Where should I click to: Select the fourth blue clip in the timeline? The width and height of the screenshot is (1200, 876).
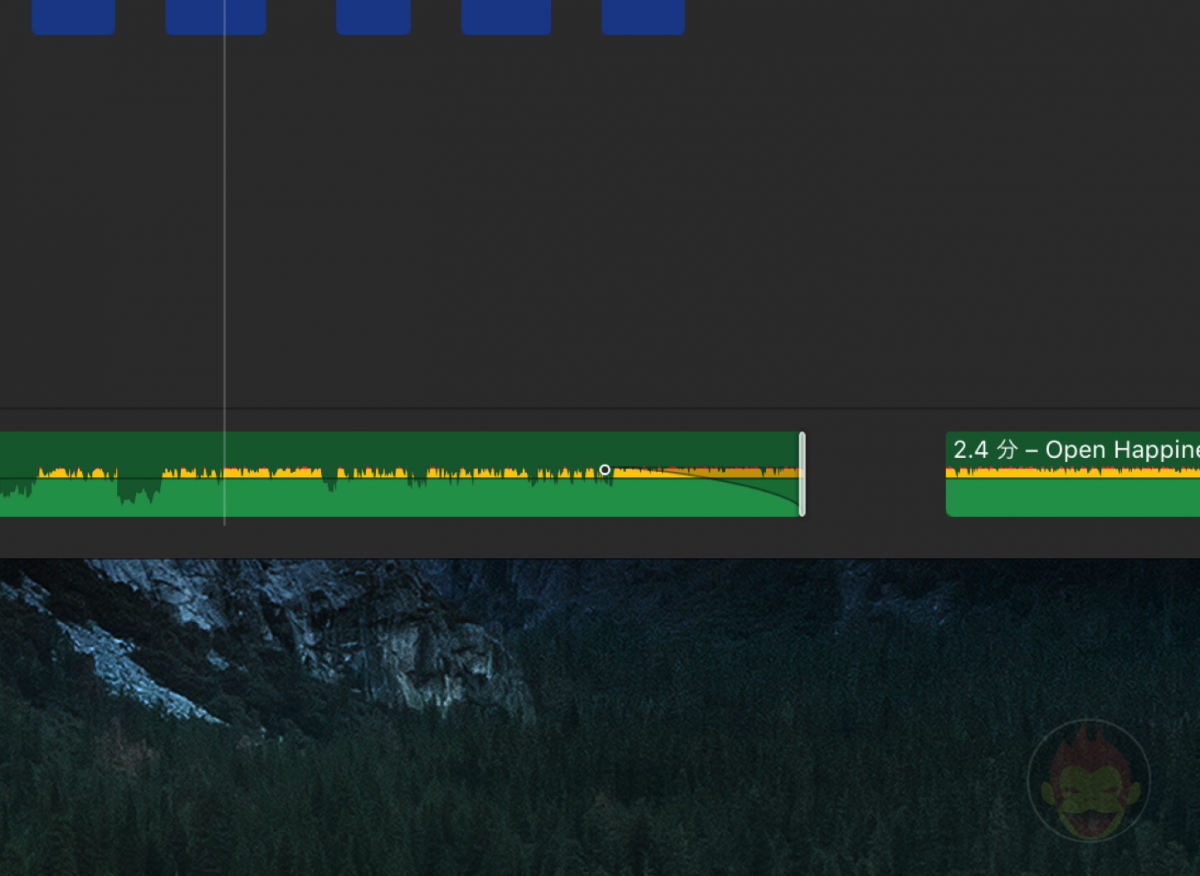[x=506, y=15]
